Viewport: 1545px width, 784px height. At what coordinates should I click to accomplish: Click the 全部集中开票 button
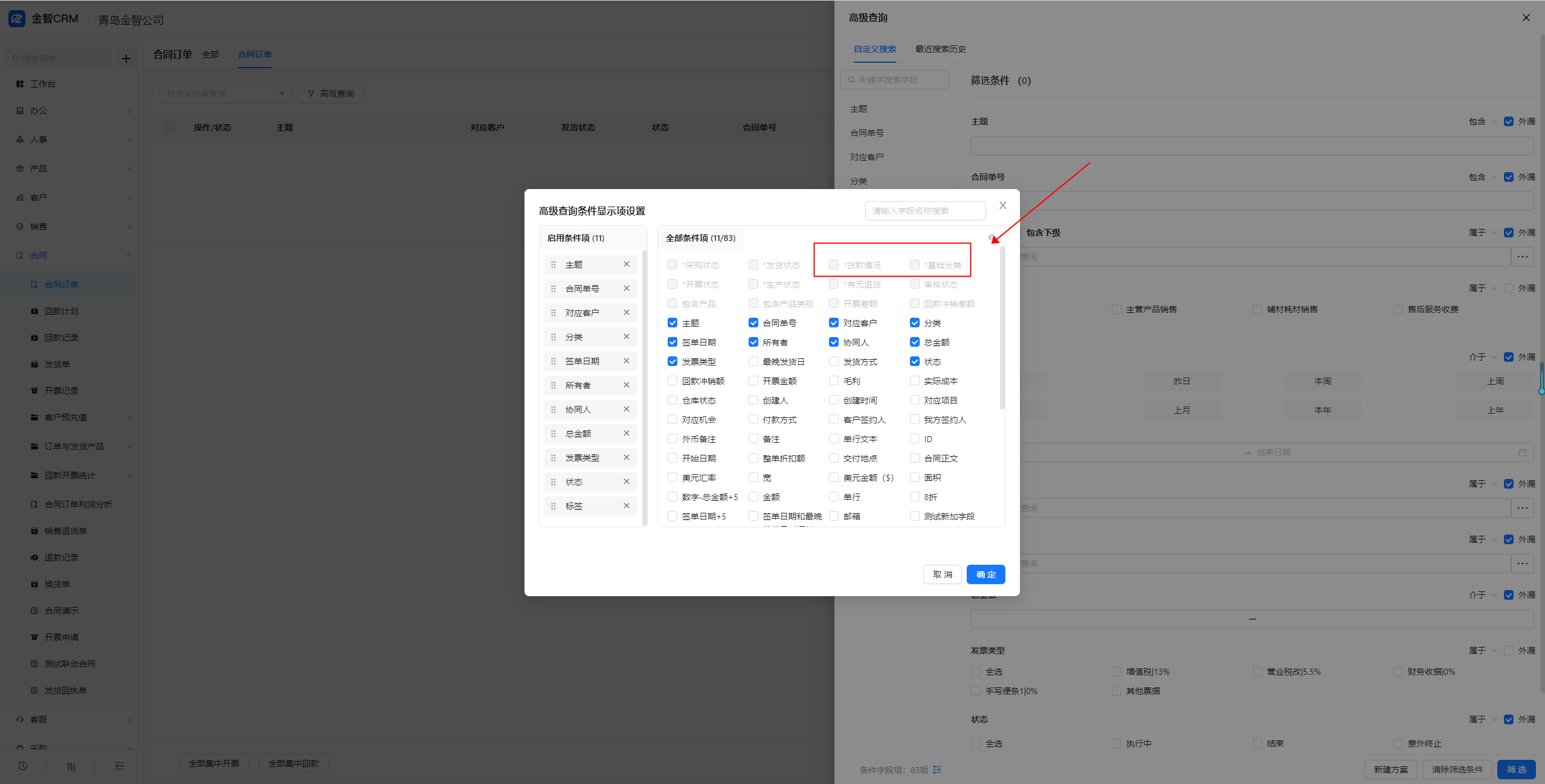pyautogui.click(x=214, y=763)
